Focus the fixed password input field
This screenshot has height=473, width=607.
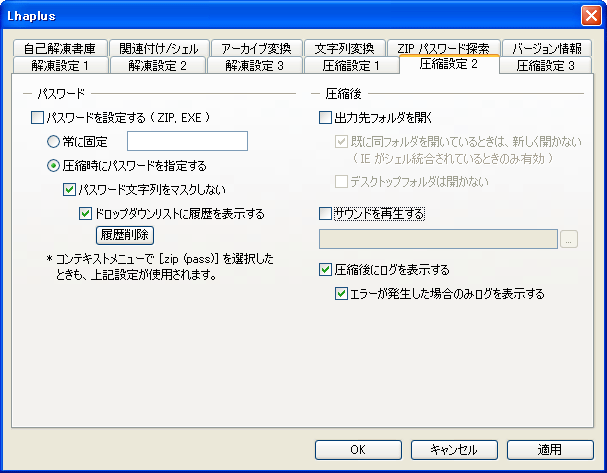(x=187, y=141)
